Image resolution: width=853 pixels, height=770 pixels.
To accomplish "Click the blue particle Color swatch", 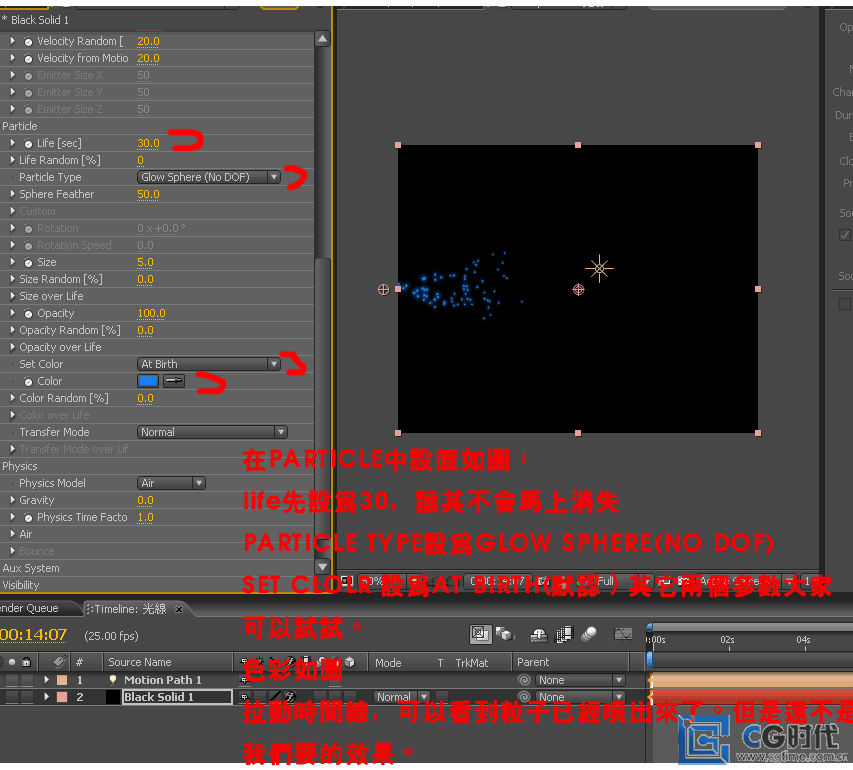I will (x=148, y=381).
